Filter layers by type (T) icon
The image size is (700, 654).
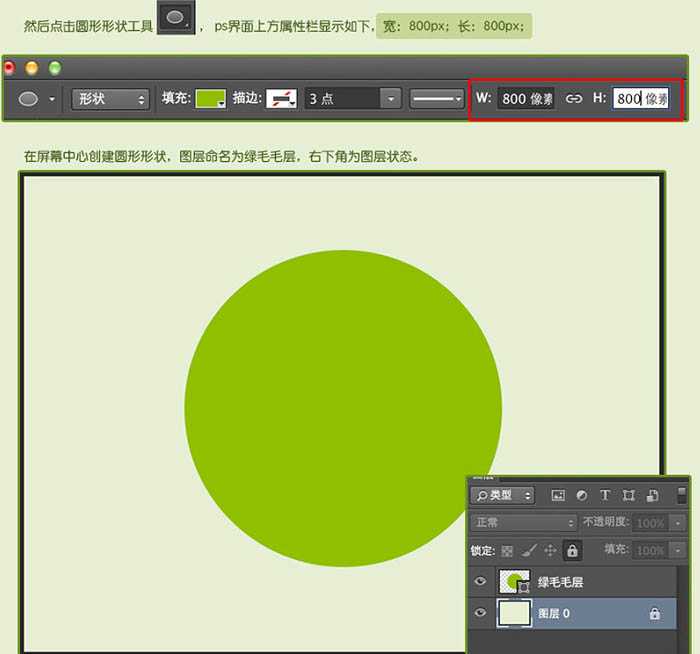coord(605,495)
